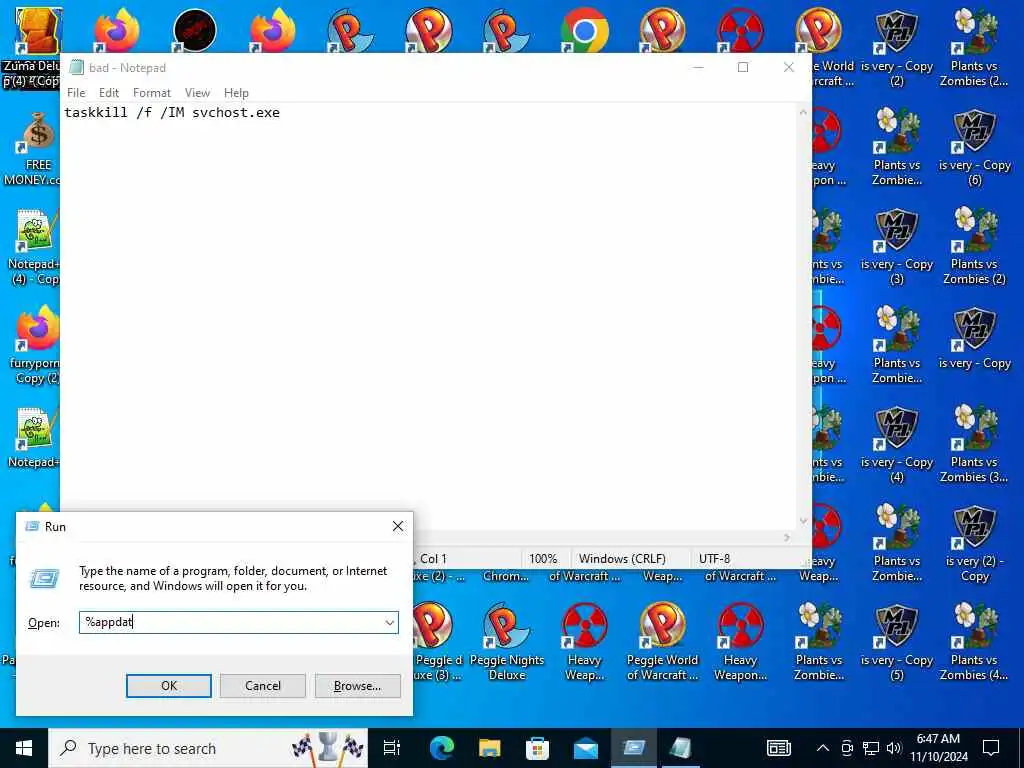Click the '100%' zoom status text
The width and height of the screenshot is (1024, 768).
[543, 559]
